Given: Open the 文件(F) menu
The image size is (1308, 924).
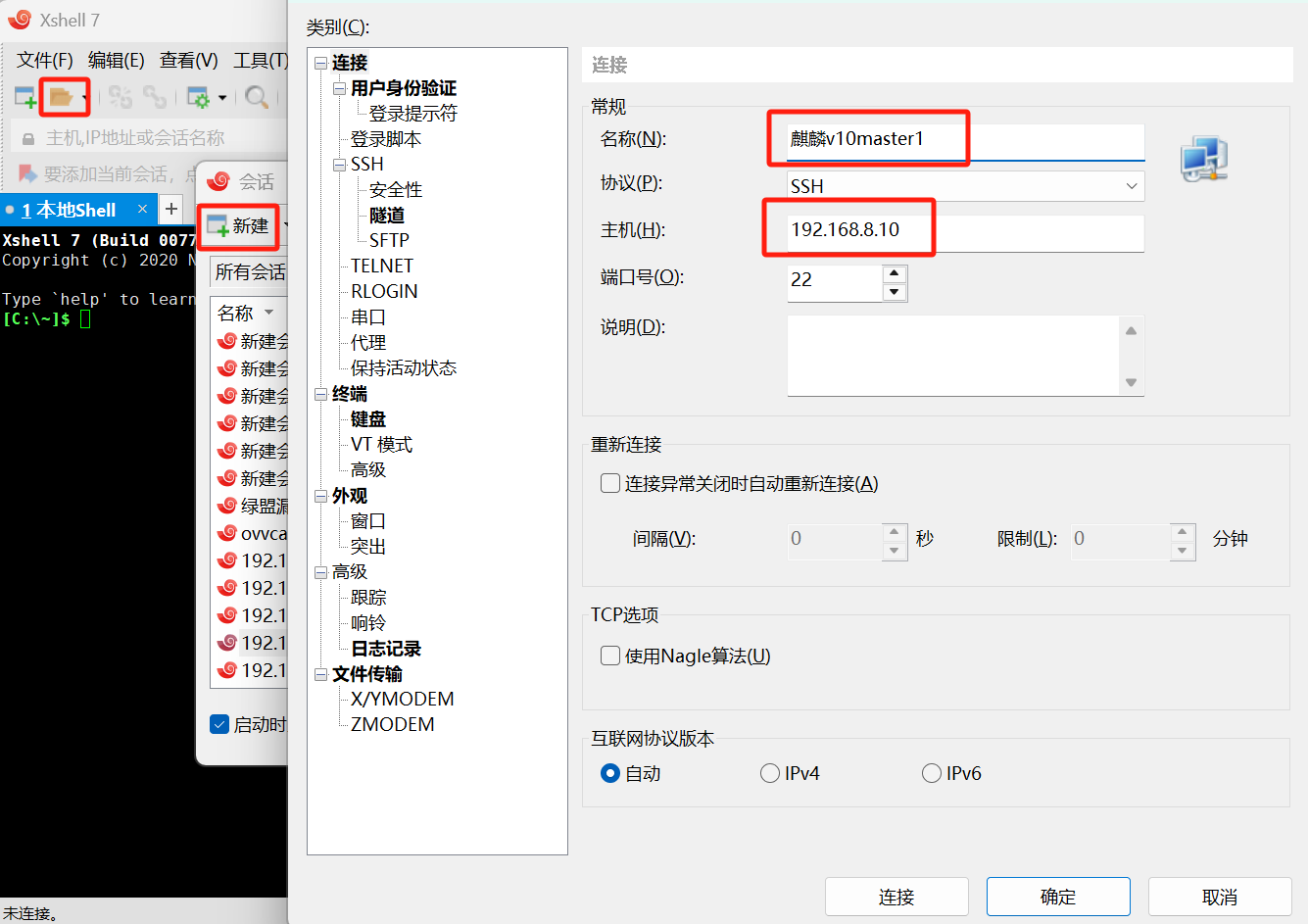Looking at the screenshot, I should point(45,61).
